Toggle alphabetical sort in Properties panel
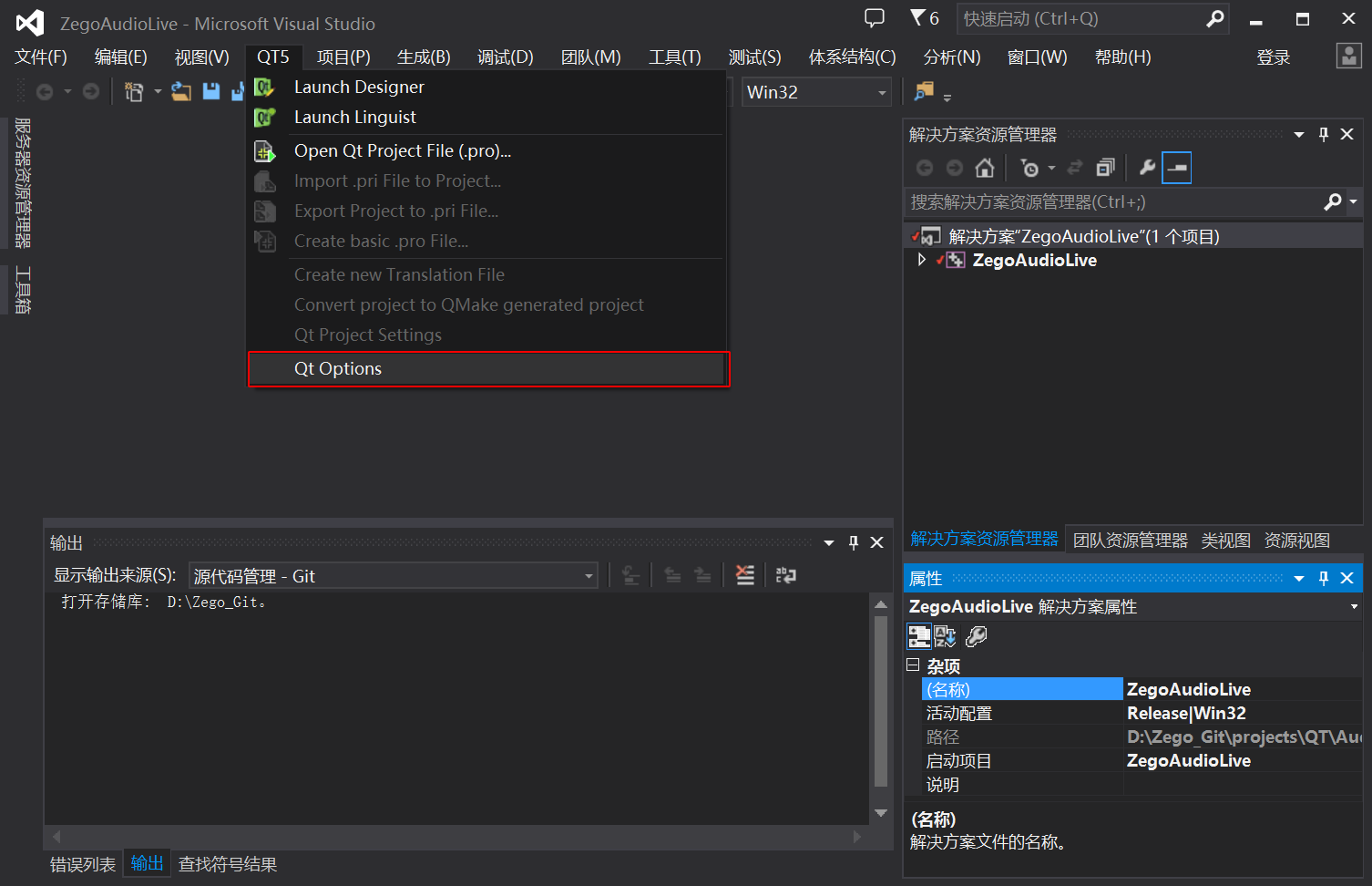 (x=946, y=636)
